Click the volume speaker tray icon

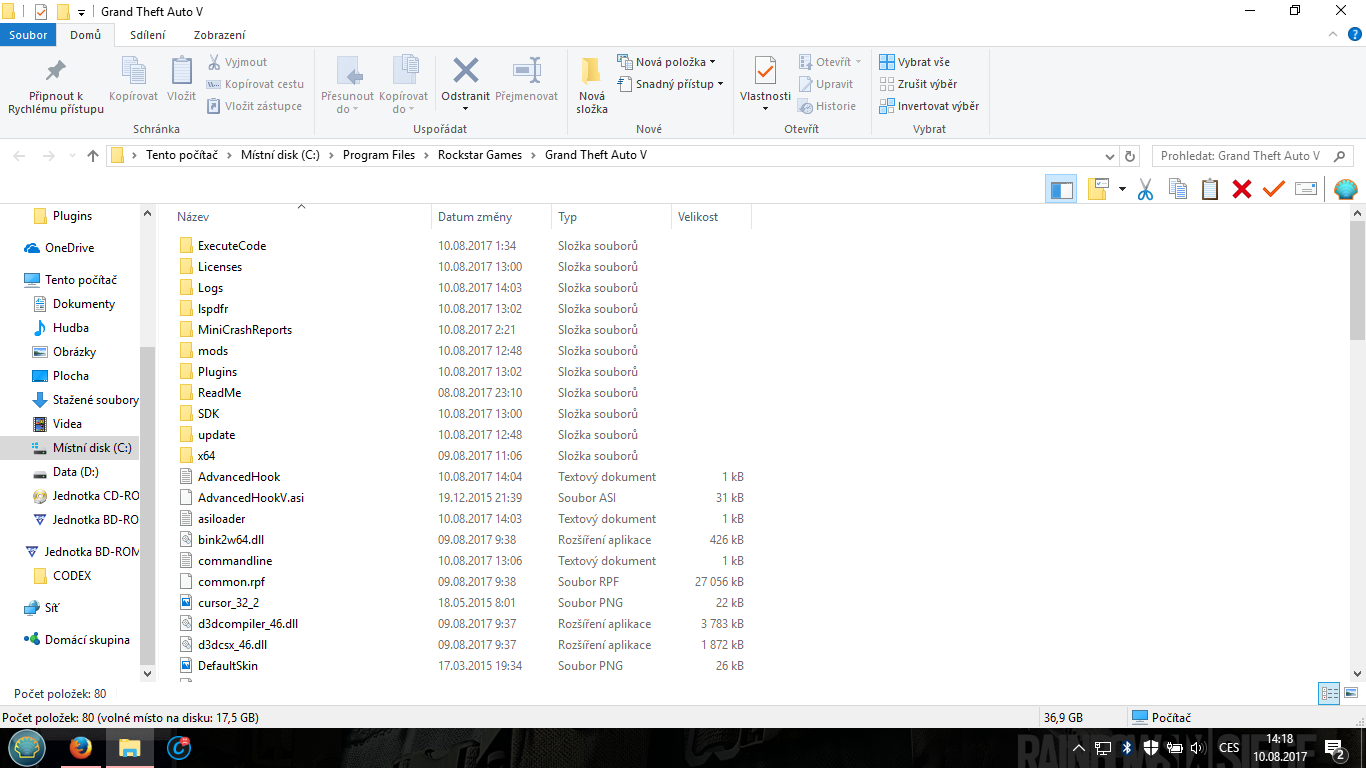click(1198, 747)
